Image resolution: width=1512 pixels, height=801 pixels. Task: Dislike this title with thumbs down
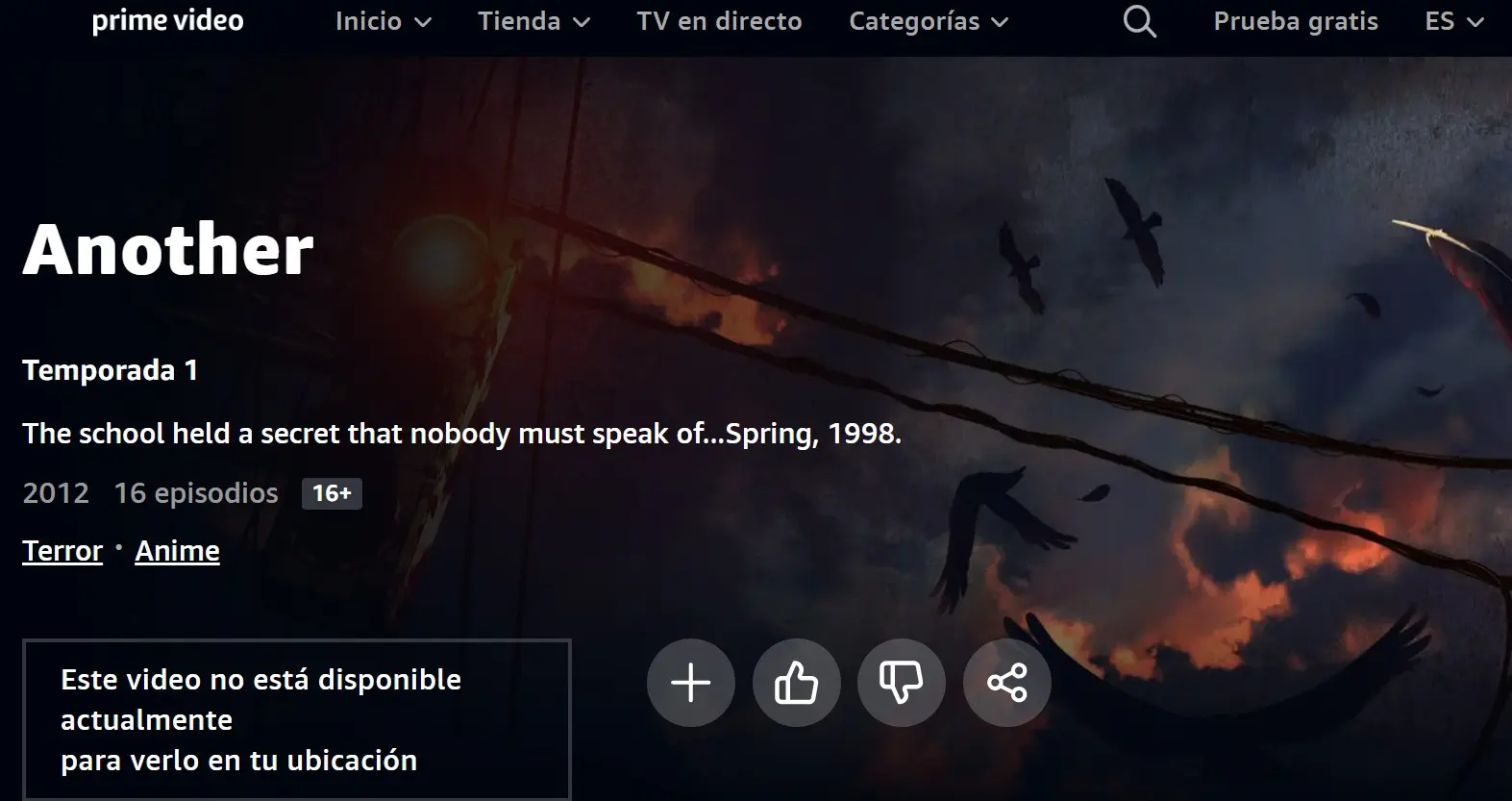[902, 683]
